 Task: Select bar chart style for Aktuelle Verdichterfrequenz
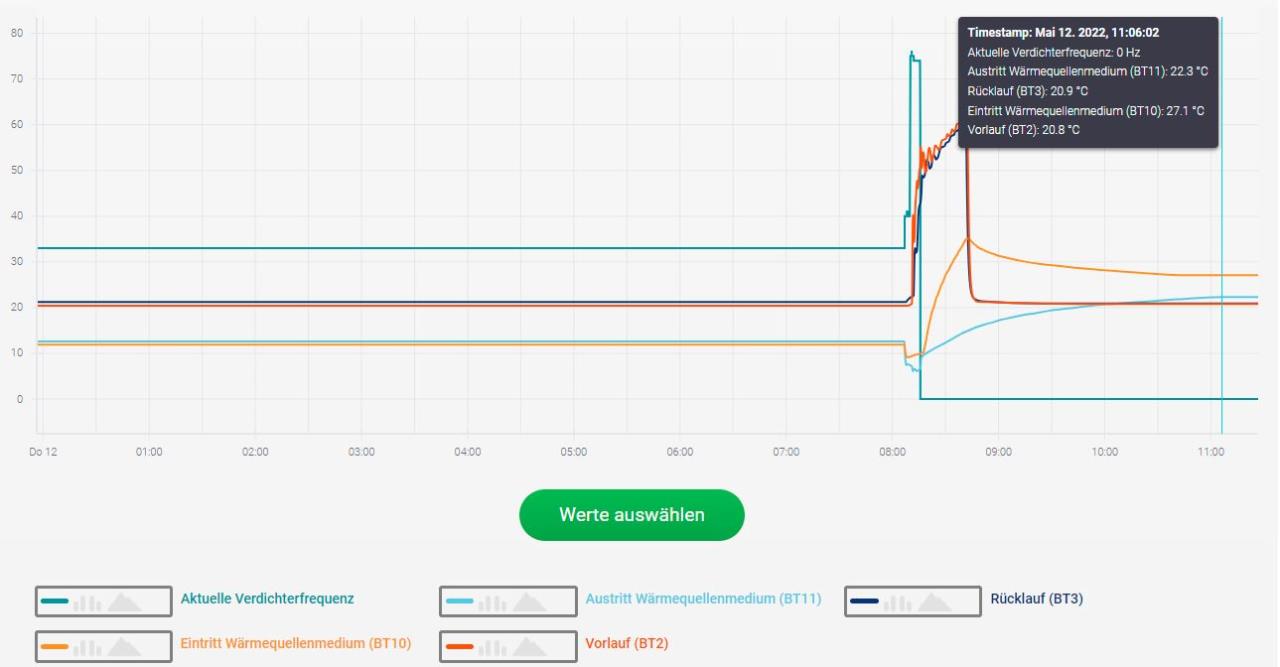point(87,603)
